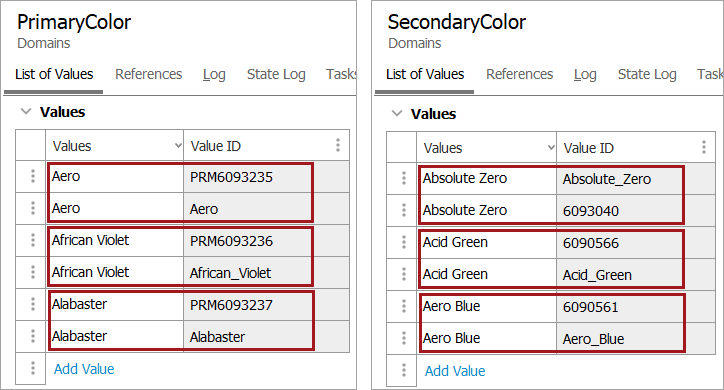Open row menu dots for Aero_Blue ID row
Screen dimensions: 724x390
click(x=404, y=338)
